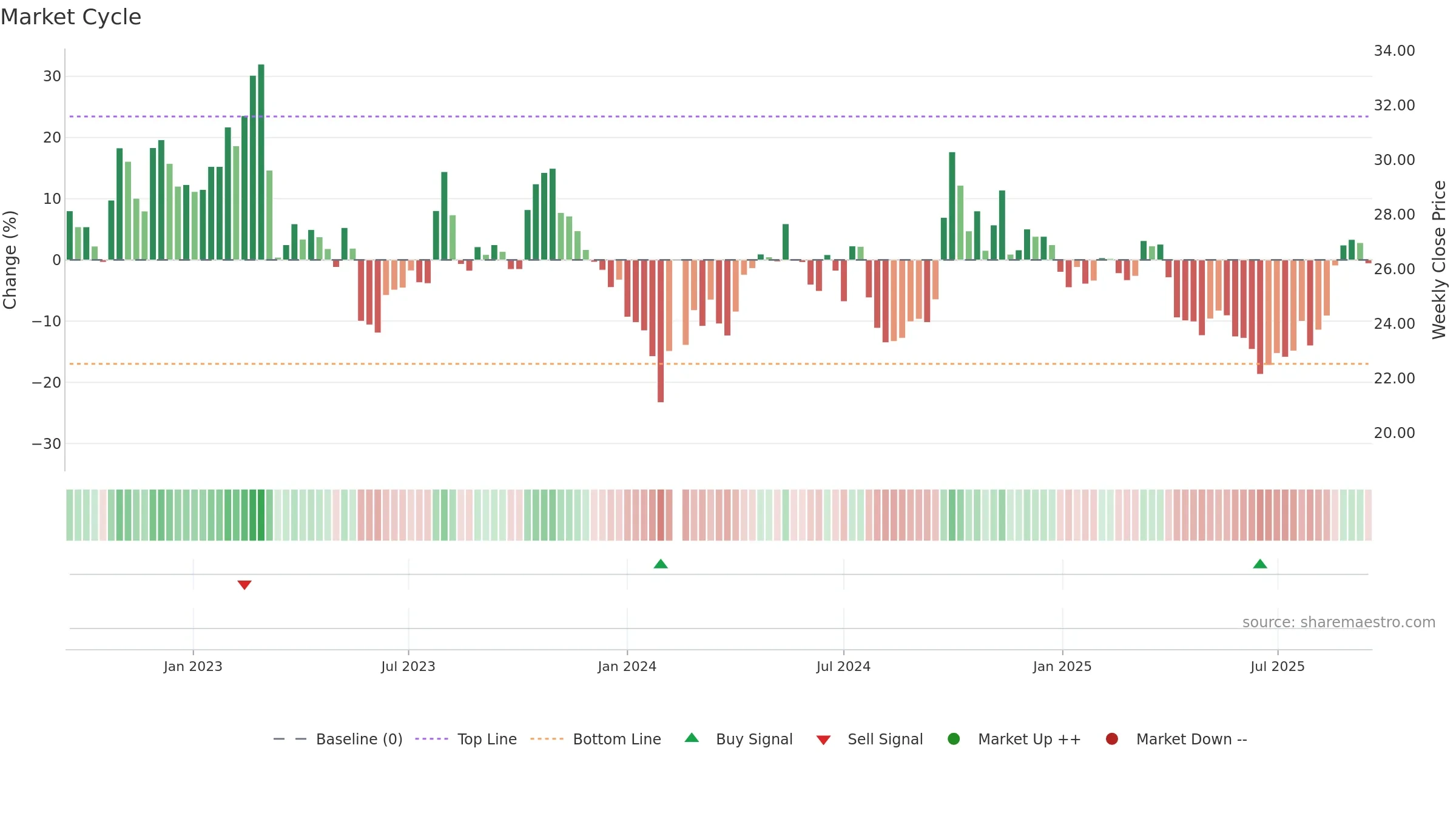The image size is (1456, 819).
Task: Click the Jan 2025 axis label
Action: pos(1062,666)
